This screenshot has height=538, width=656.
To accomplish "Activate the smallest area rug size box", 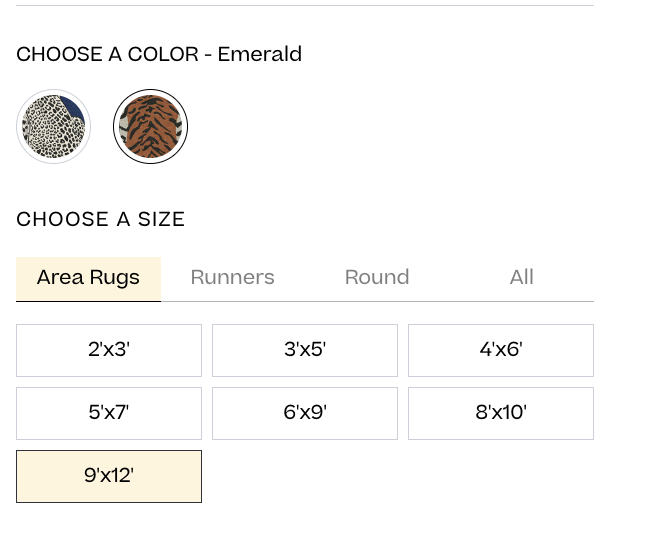I will pos(109,350).
